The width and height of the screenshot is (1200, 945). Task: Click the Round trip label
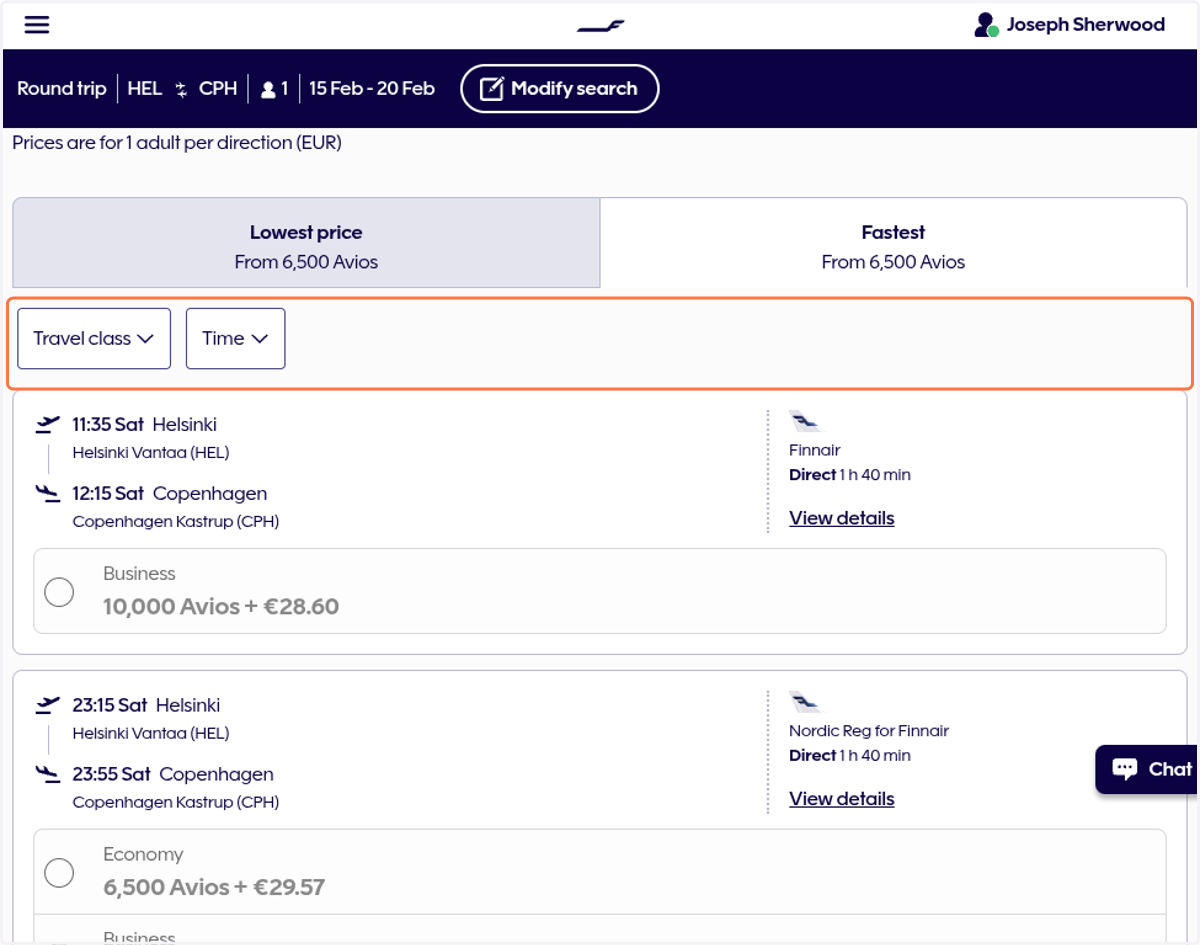(x=61, y=89)
